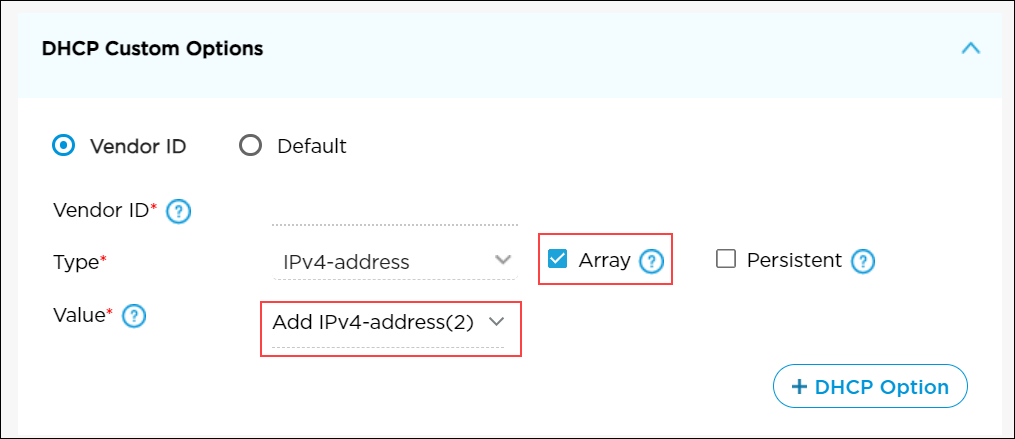This screenshot has width=1015, height=439.
Task: Collapse the DHCP Custom Options section
Action: point(970,48)
